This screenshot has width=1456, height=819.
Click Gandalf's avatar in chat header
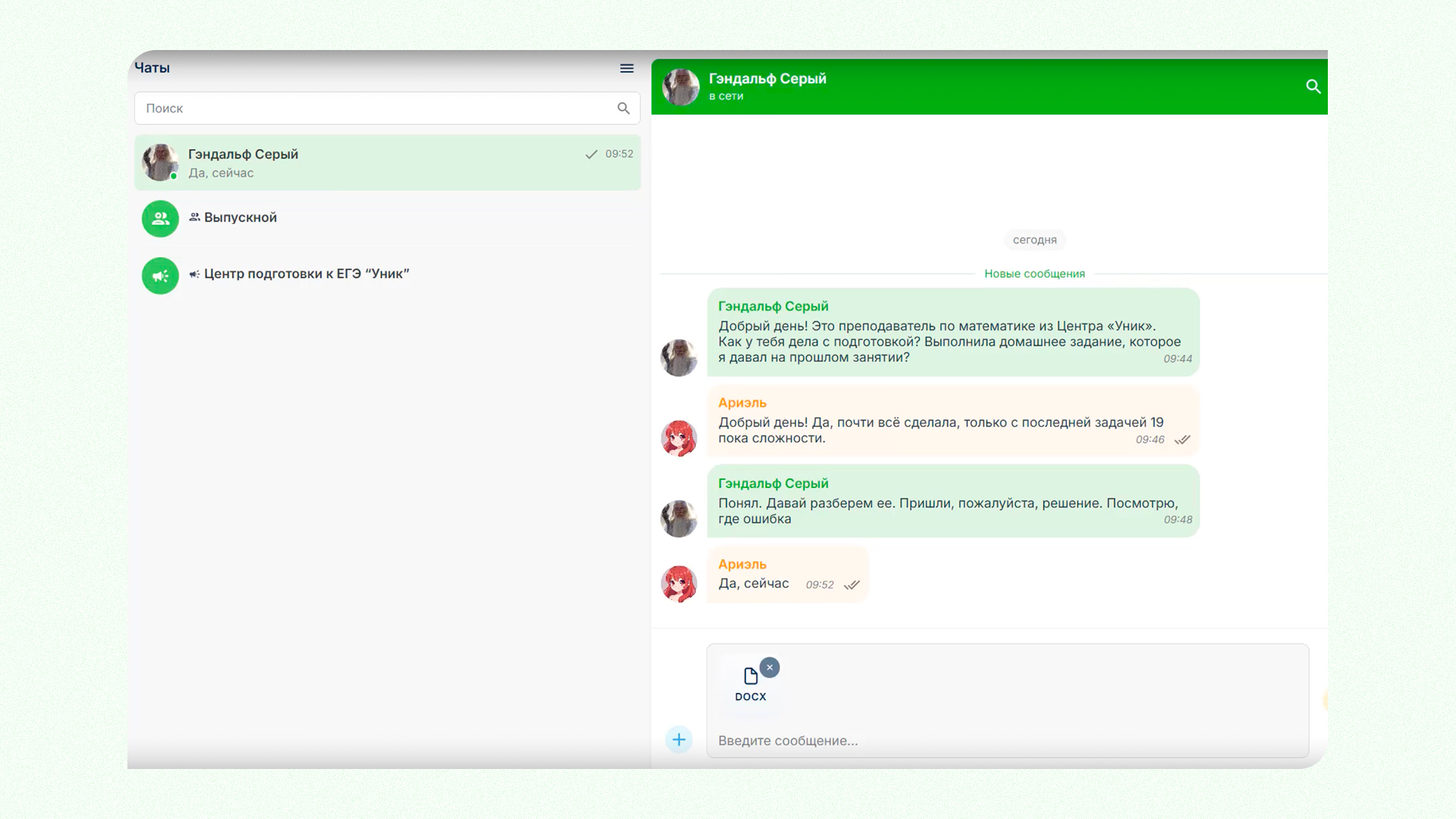[680, 86]
